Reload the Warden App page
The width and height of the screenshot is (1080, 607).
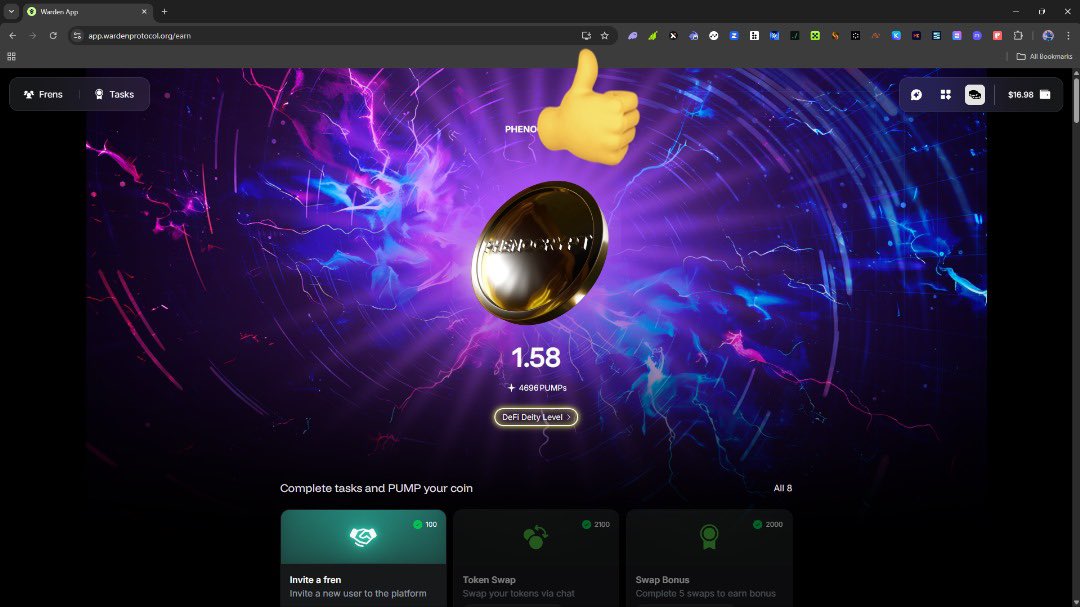pos(53,36)
